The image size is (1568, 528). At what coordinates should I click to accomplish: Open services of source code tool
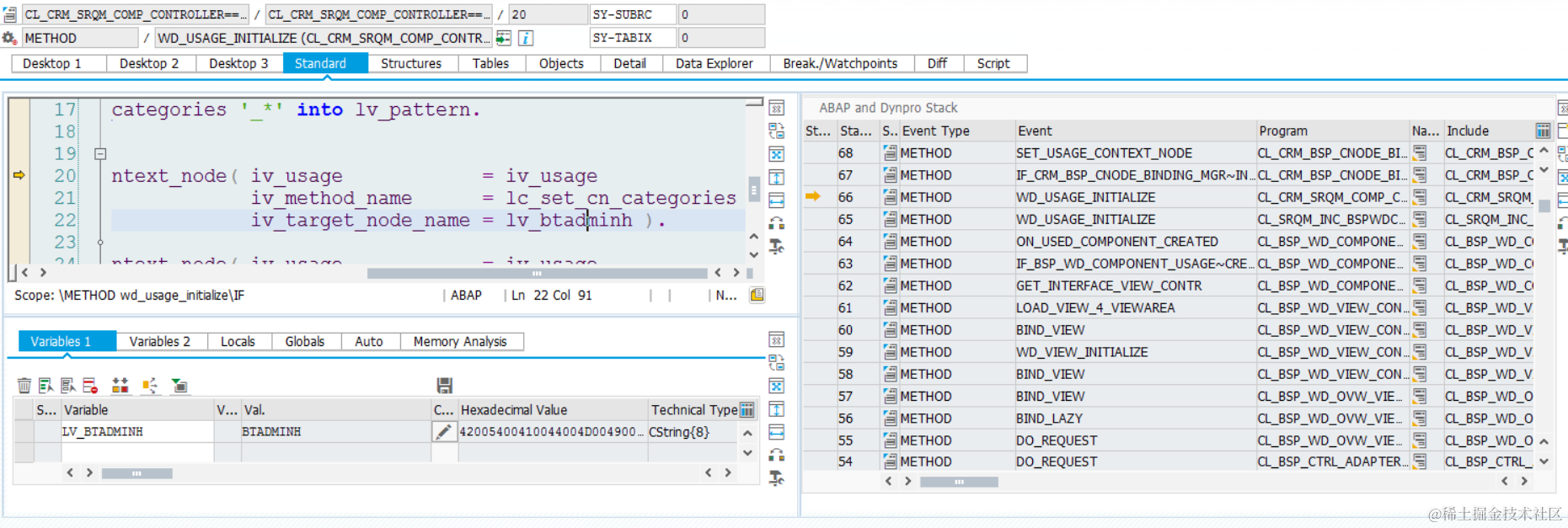777,246
